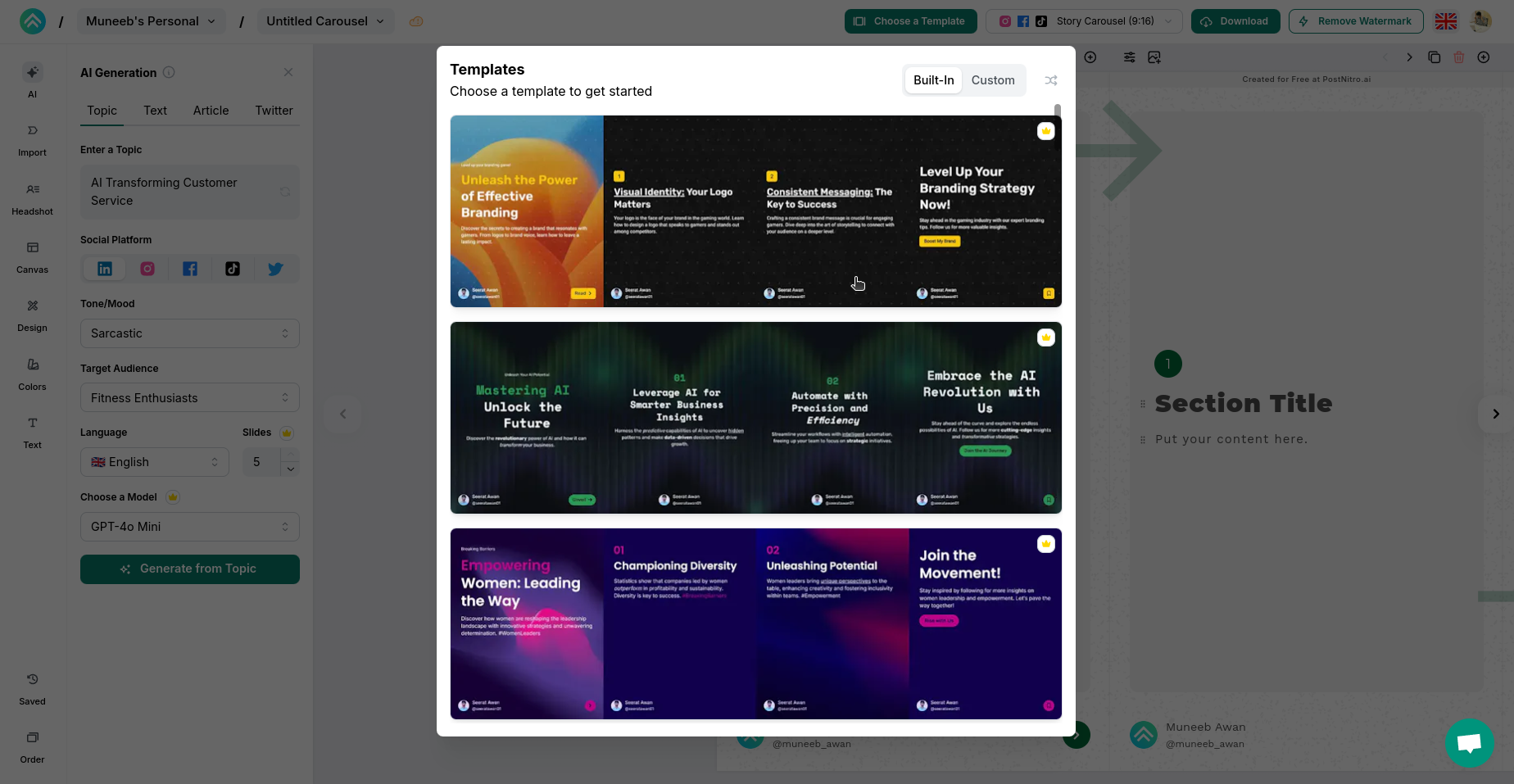Click the Section Title text on the slide

pos(1244,403)
